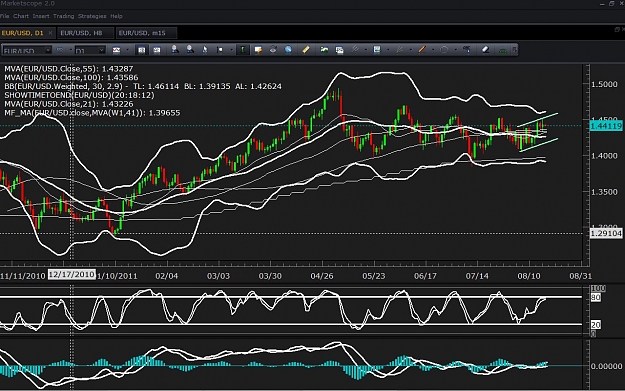Screen dimensions: 625x391
Task: Click the 04/26 date on time axis
Action: coord(322,276)
